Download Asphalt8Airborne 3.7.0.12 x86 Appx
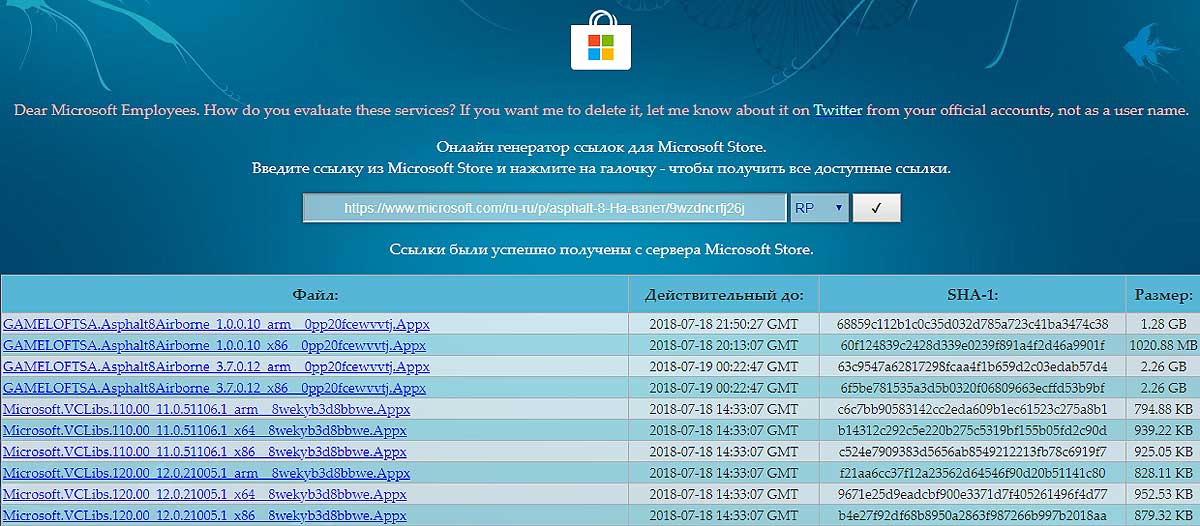 [214, 388]
